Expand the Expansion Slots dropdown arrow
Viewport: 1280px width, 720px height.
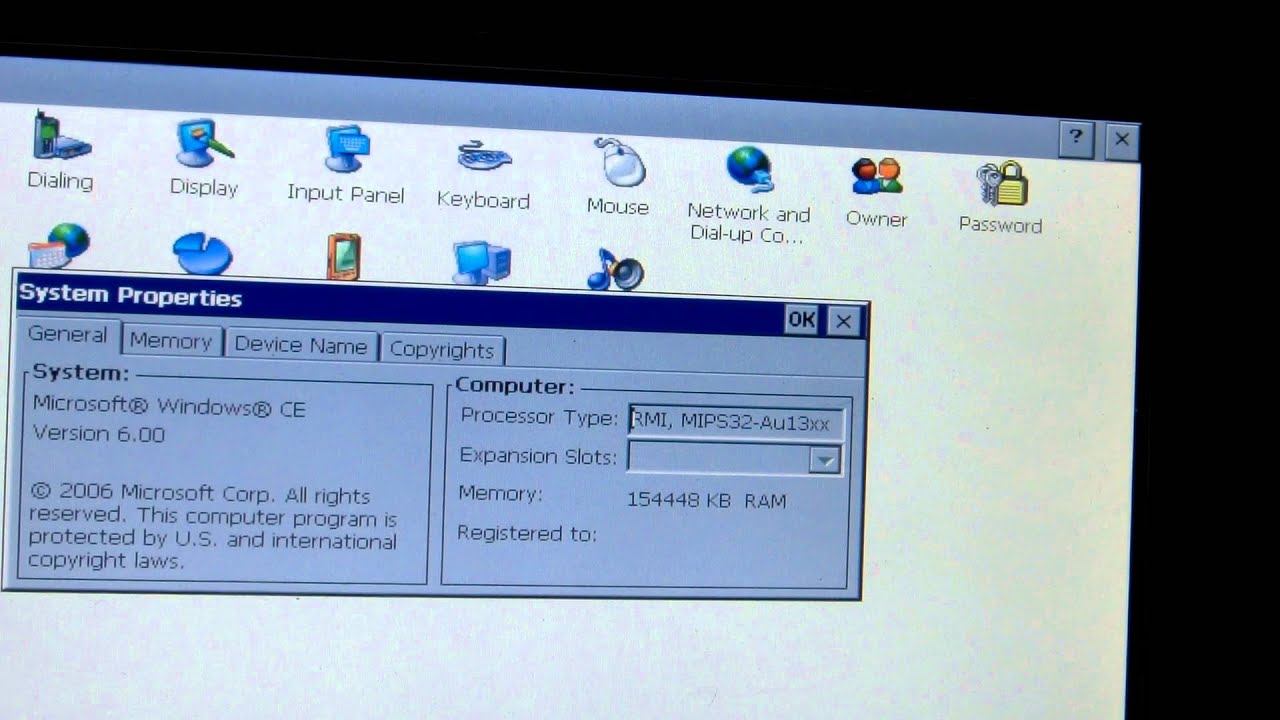pyautogui.click(x=825, y=460)
